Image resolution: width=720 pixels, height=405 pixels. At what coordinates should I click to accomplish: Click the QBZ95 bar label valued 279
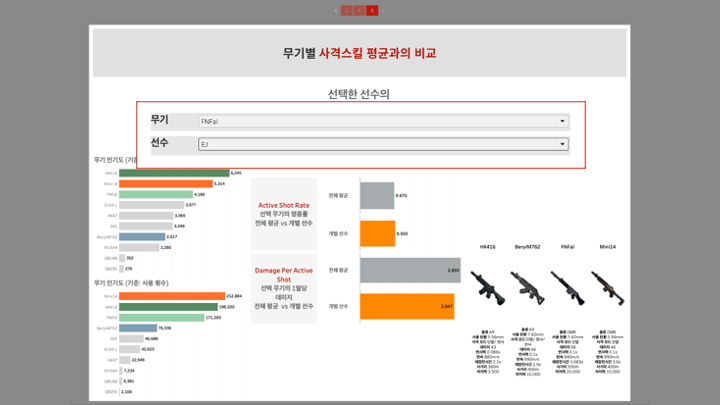pos(111,269)
